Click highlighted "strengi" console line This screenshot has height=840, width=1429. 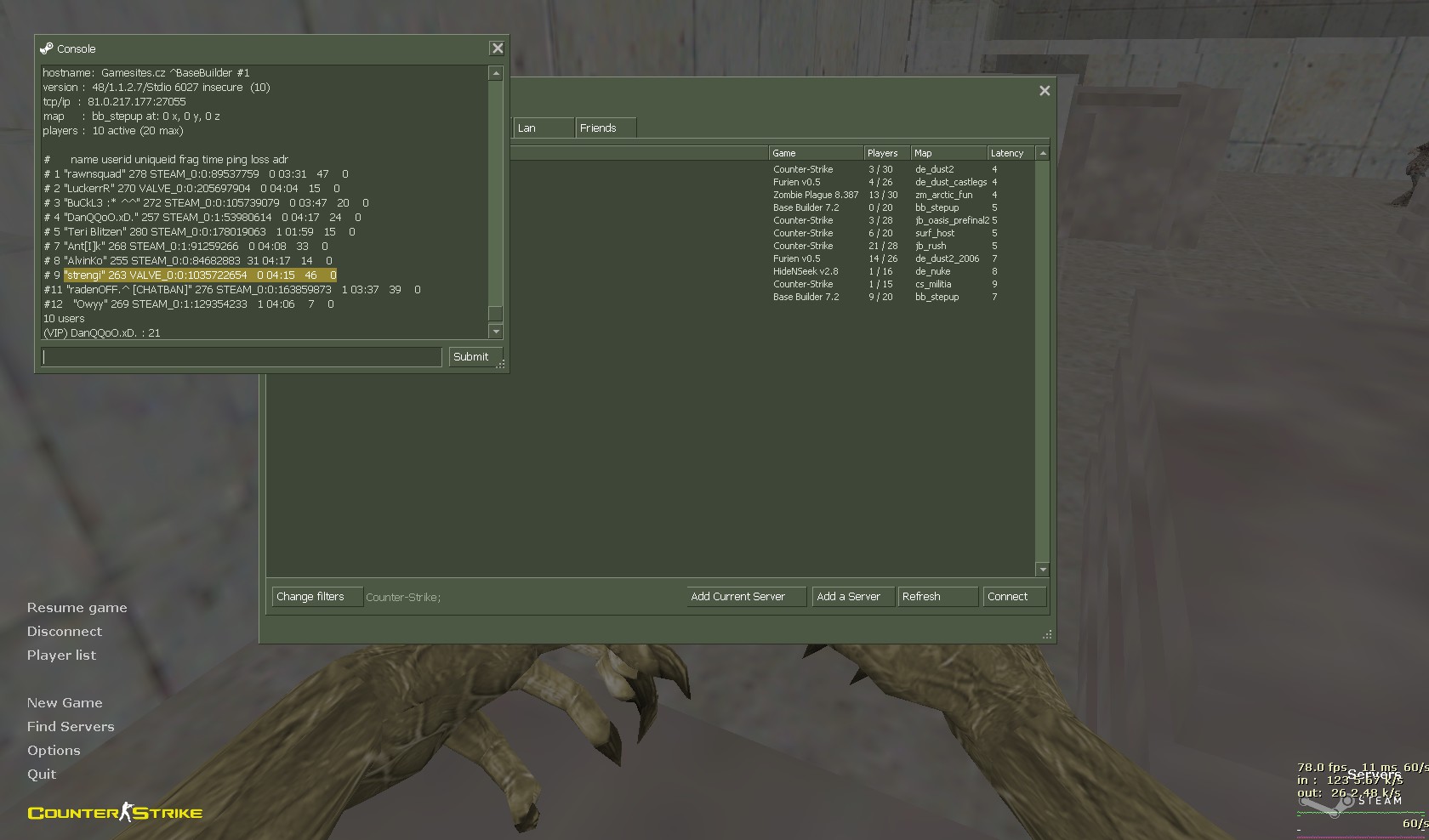[x=200, y=275]
